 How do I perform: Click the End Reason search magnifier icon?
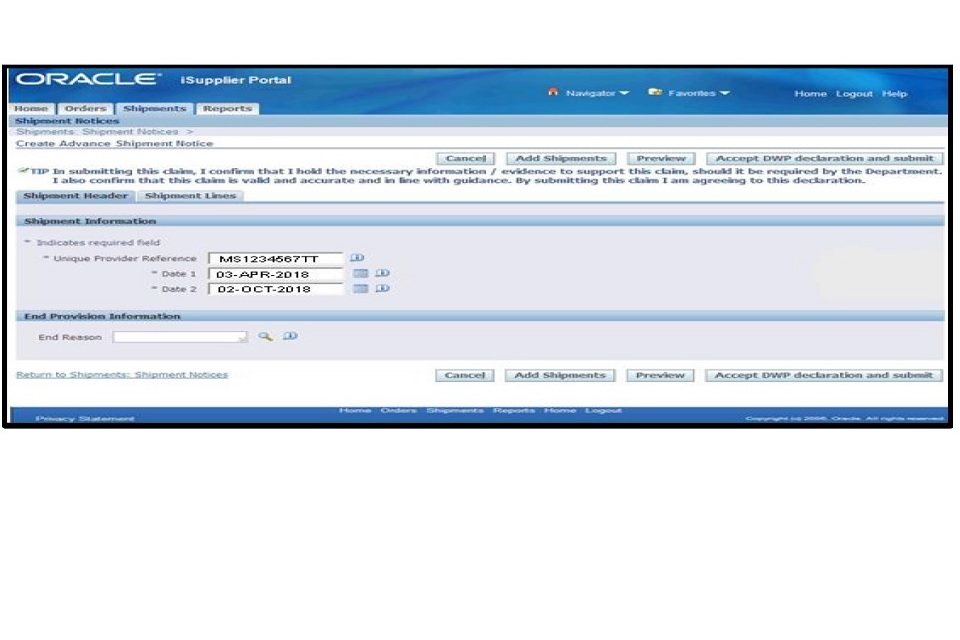click(265, 337)
